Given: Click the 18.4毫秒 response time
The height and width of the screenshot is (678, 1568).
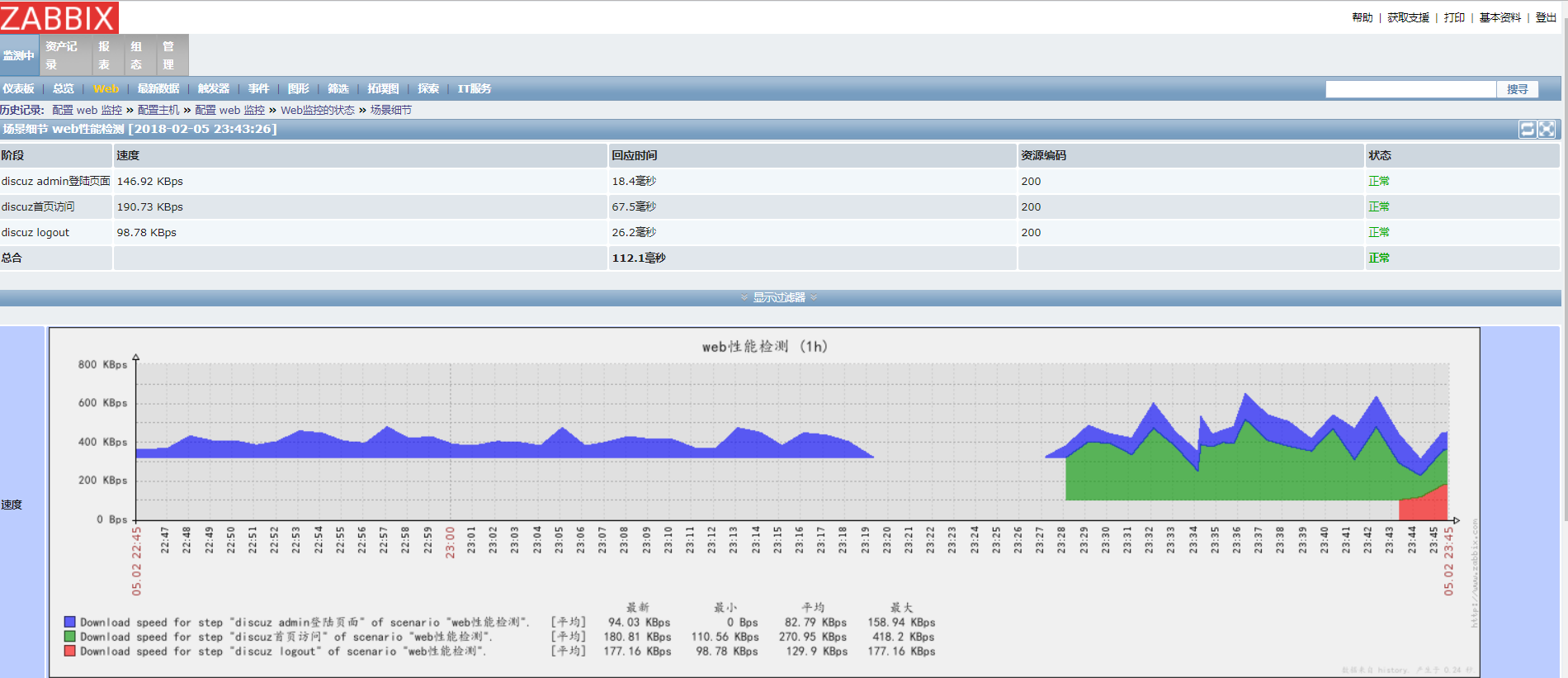Looking at the screenshot, I should (634, 181).
